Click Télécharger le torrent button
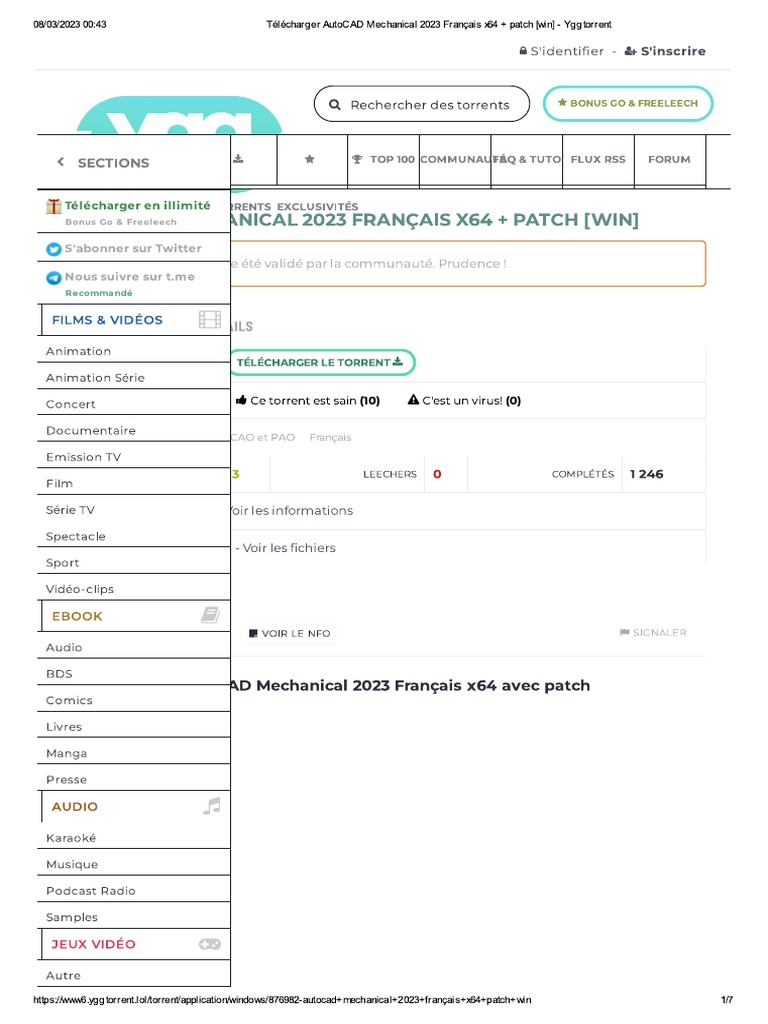The width and height of the screenshot is (768, 1024). [x=319, y=362]
